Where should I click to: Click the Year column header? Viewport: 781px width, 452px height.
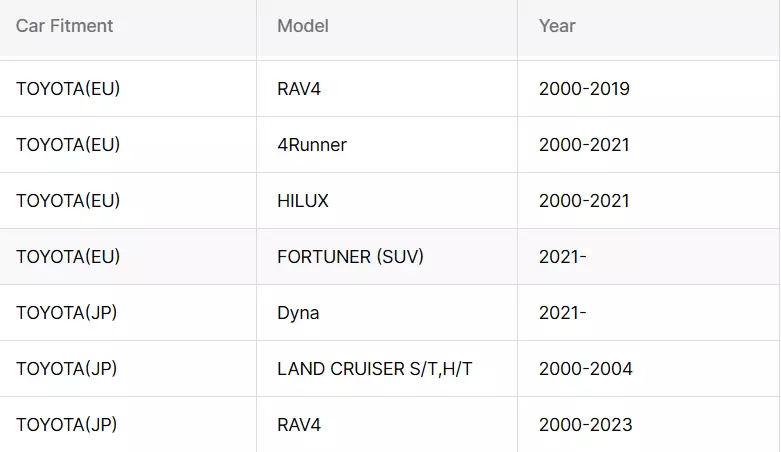click(x=557, y=26)
